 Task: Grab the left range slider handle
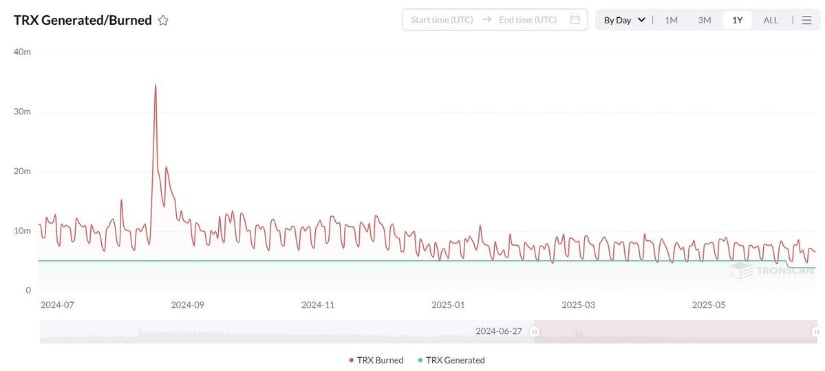pyautogui.click(x=535, y=332)
